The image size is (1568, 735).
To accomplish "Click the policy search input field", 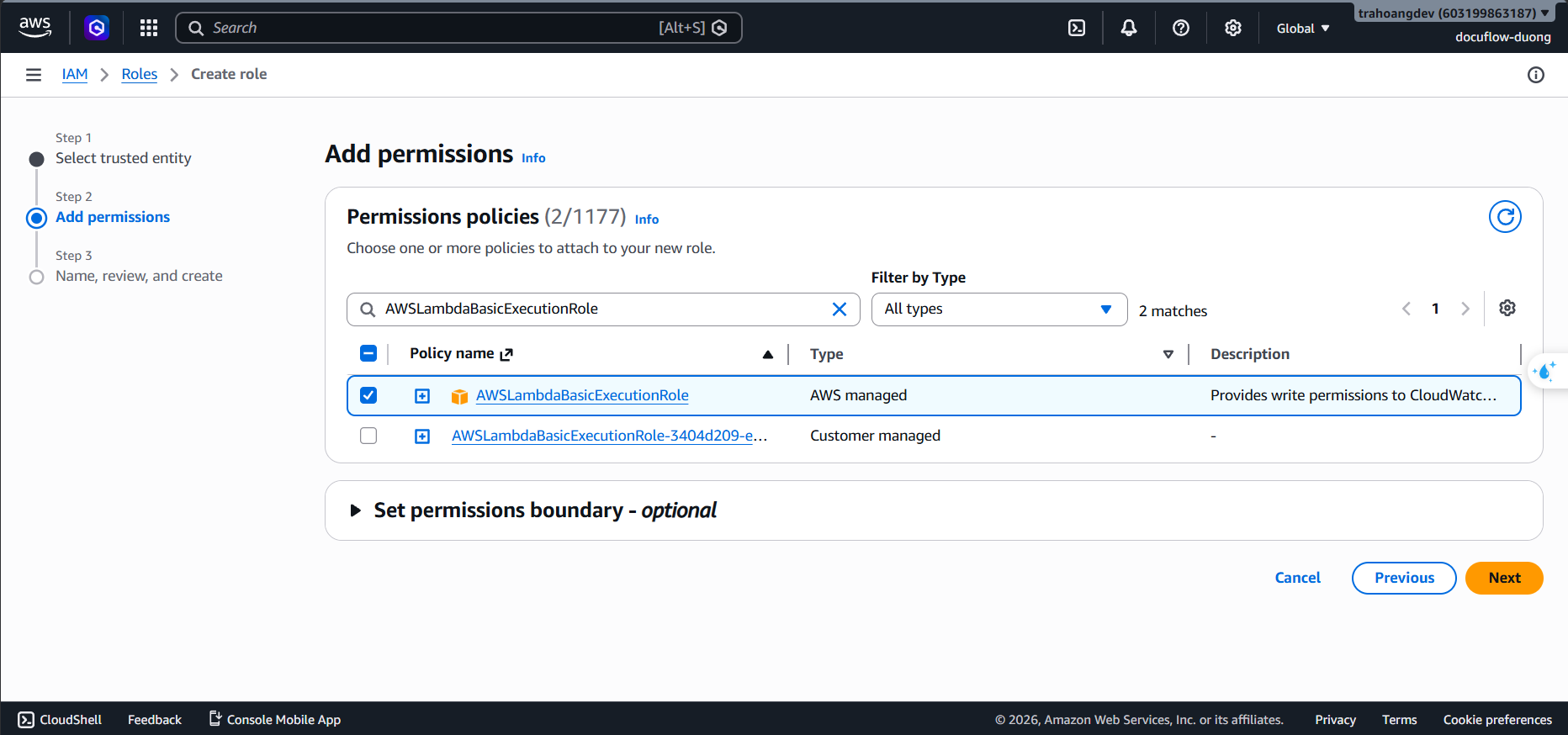I will click(x=603, y=309).
